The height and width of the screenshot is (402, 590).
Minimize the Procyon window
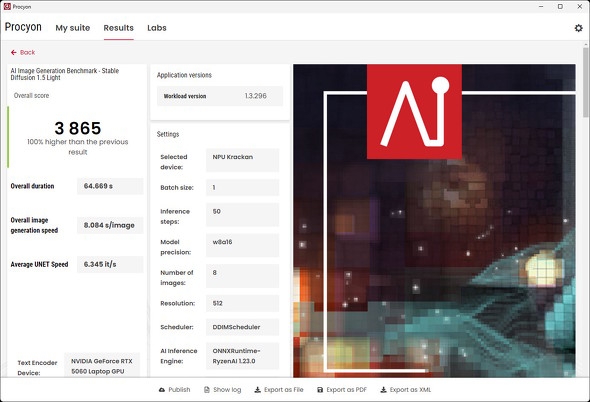541,6
